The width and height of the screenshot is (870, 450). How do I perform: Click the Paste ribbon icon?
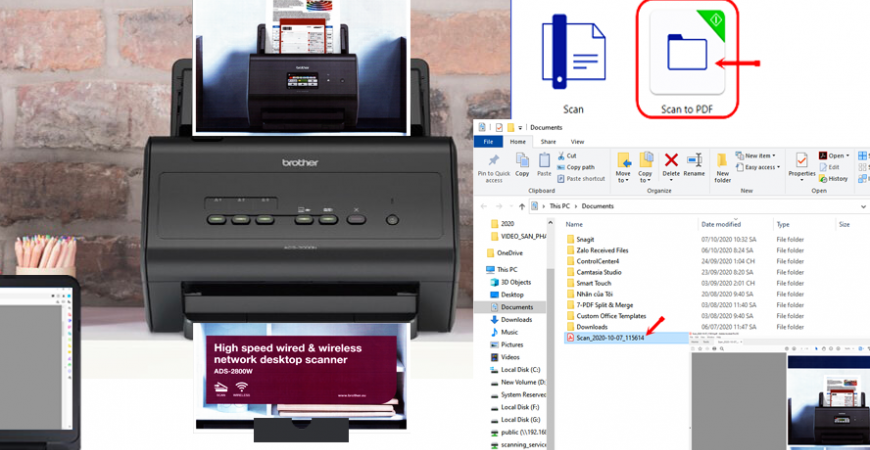(x=544, y=165)
